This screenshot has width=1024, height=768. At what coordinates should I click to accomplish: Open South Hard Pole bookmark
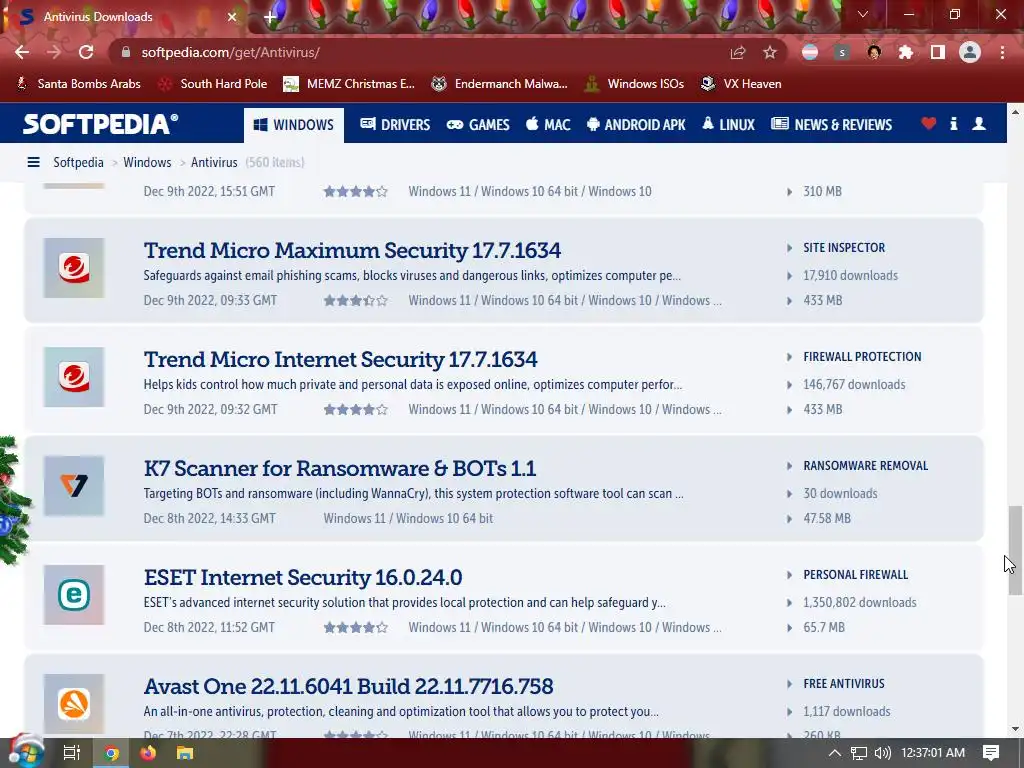214,84
